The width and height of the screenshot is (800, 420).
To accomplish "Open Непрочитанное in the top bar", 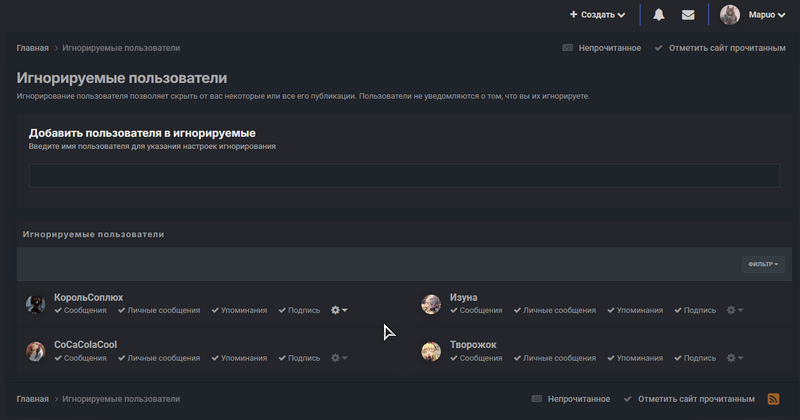I will tap(602, 48).
